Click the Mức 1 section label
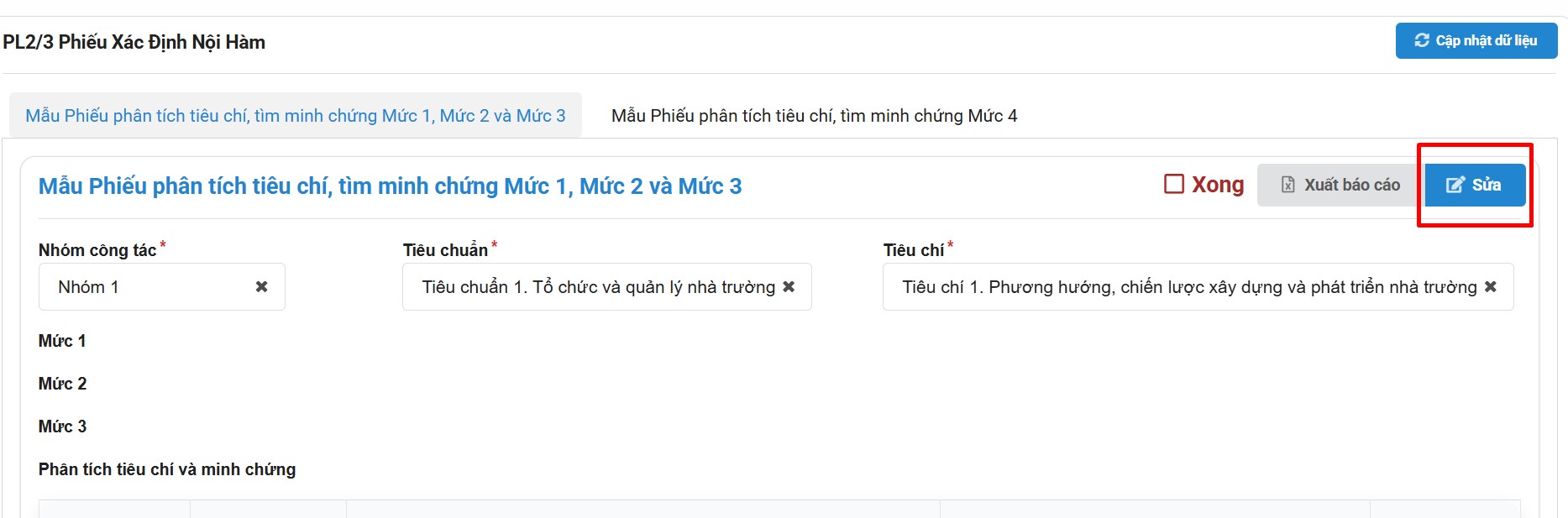The image size is (1568, 518). (x=62, y=341)
